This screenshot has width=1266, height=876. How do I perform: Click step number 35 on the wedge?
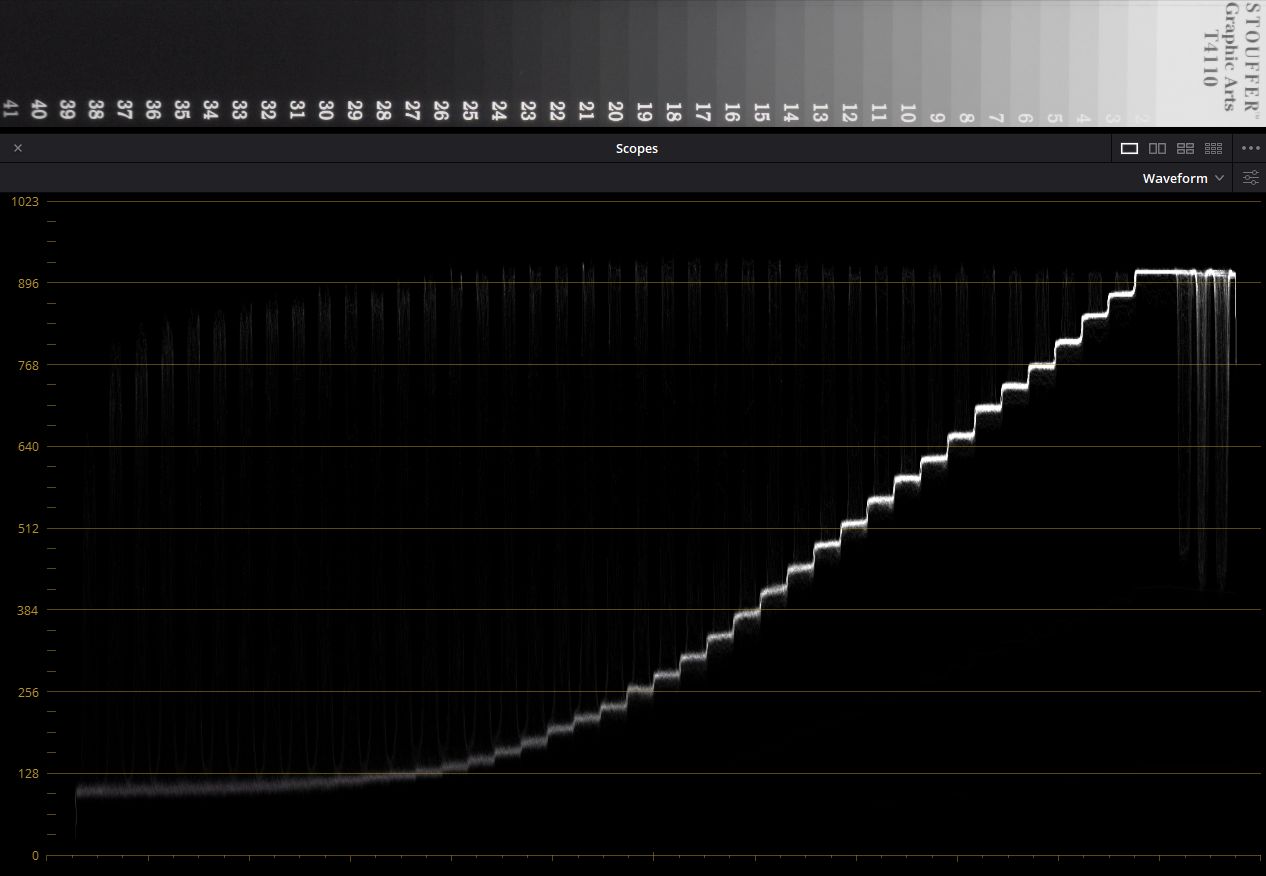click(182, 109)
